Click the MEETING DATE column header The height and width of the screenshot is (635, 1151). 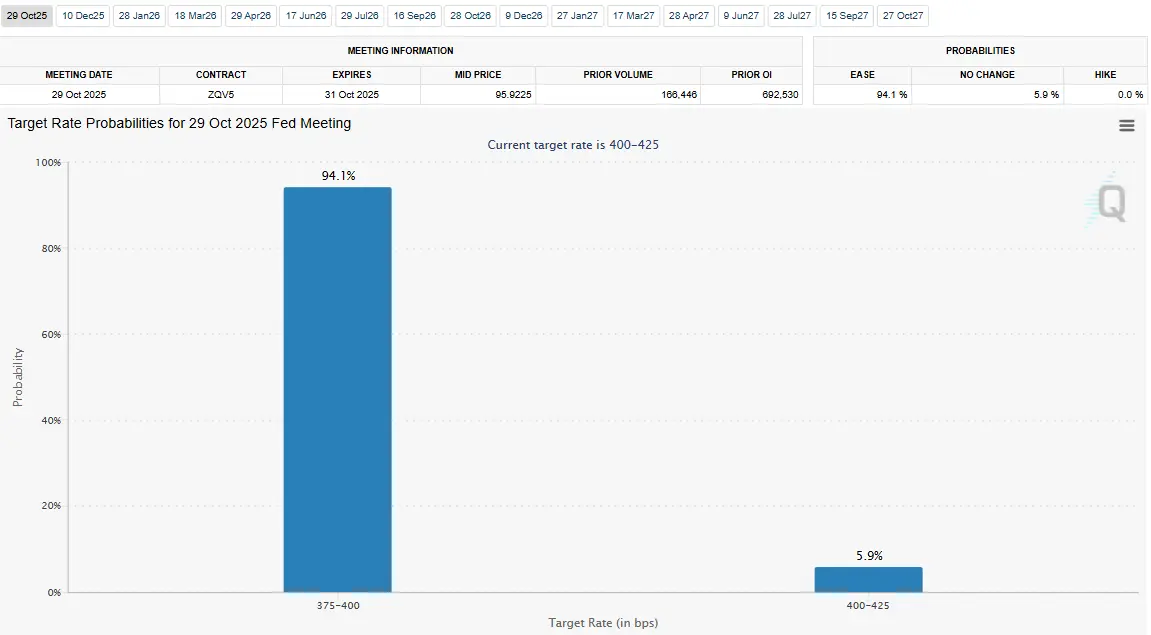pyautogui.click(x=79, y=75)
